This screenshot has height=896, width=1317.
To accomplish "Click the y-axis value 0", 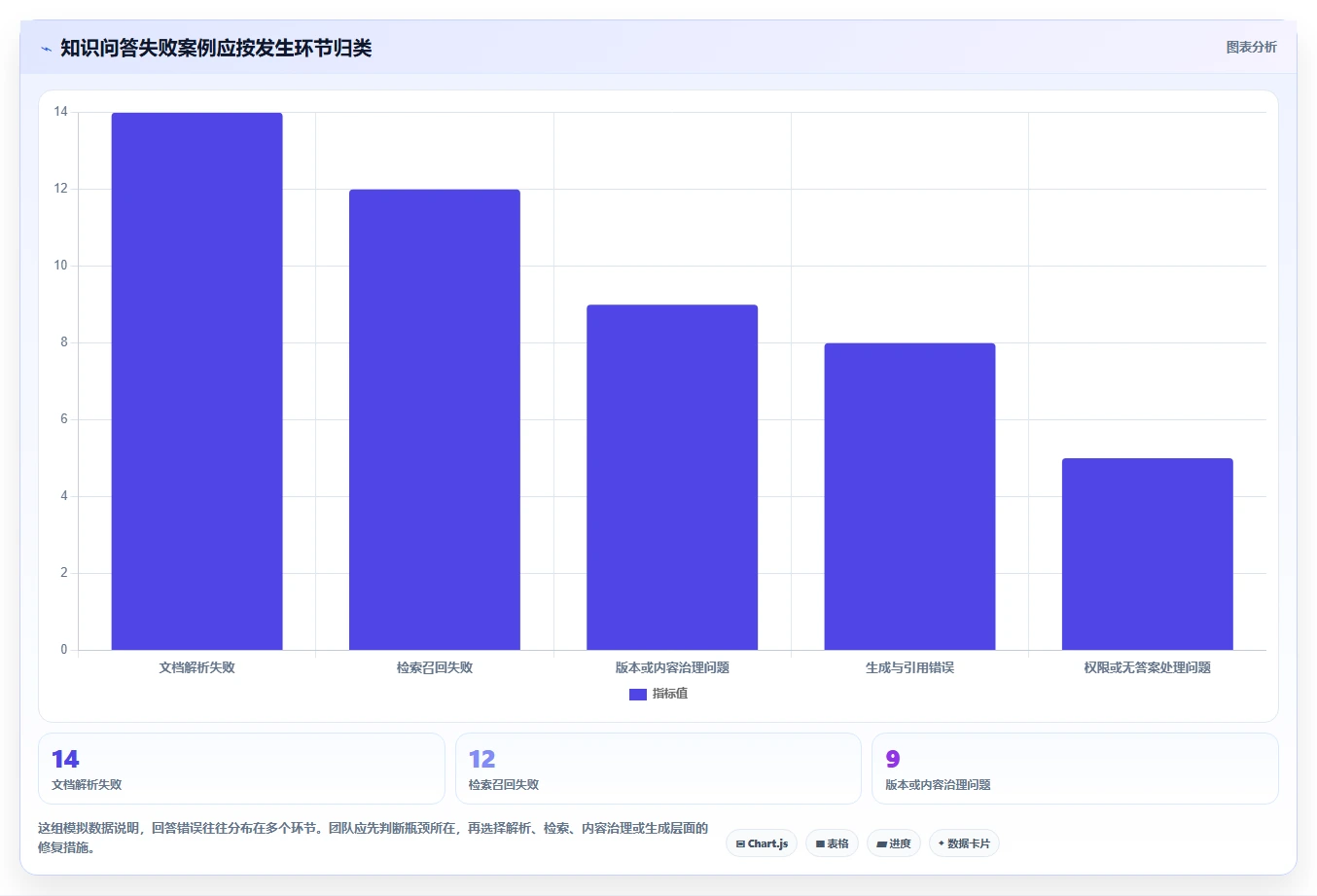I will tap(64, 650).
